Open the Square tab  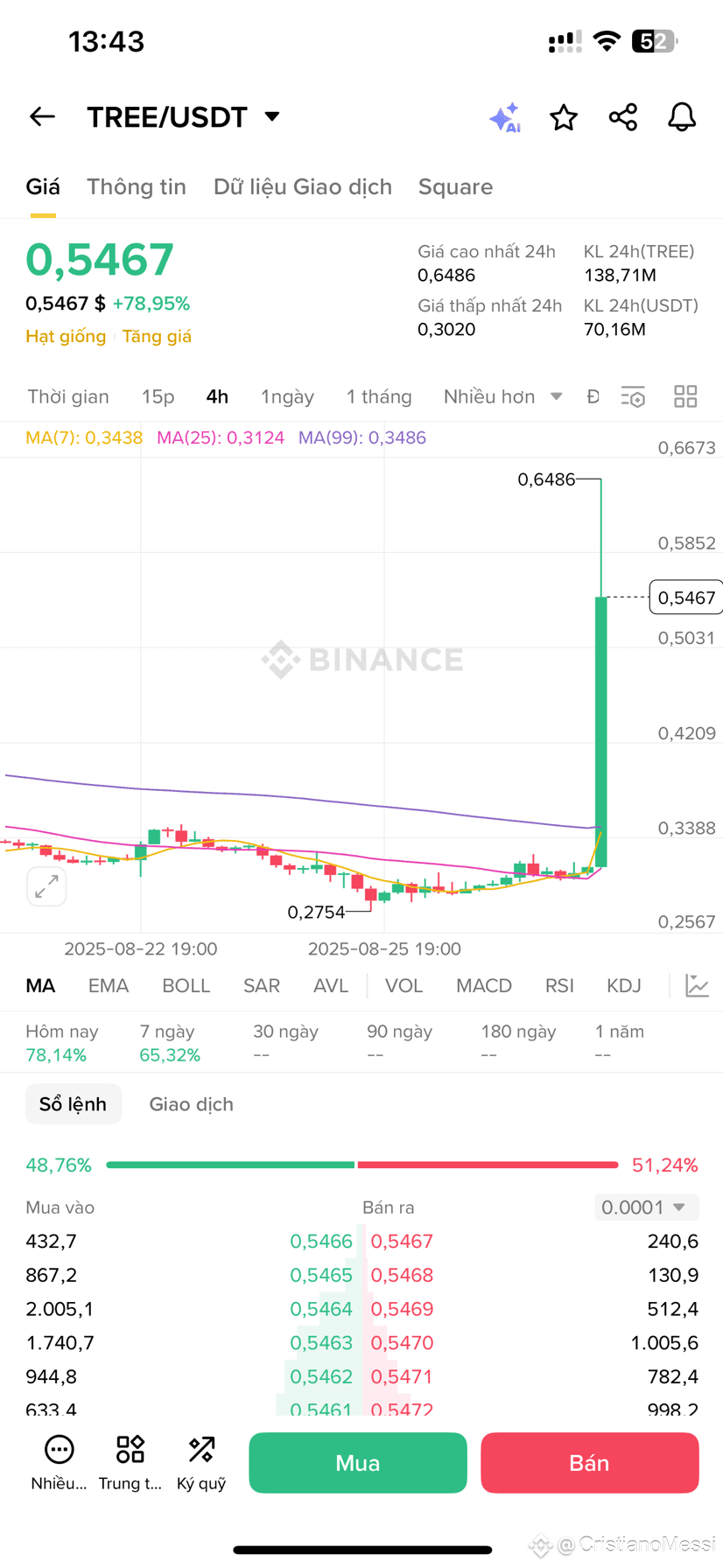455,186
